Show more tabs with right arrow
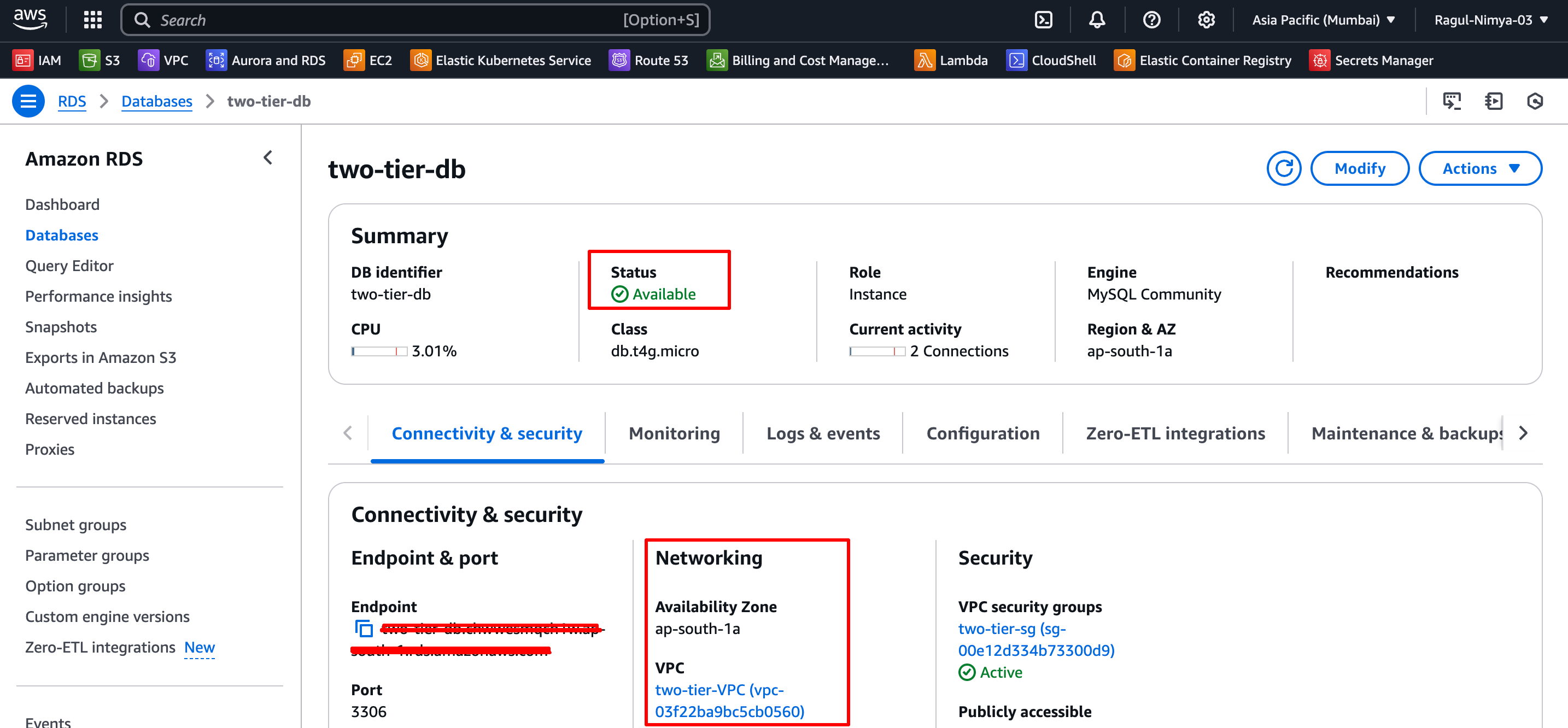The height and width of the screenshot is (728, 1568). coord(1523,433)
